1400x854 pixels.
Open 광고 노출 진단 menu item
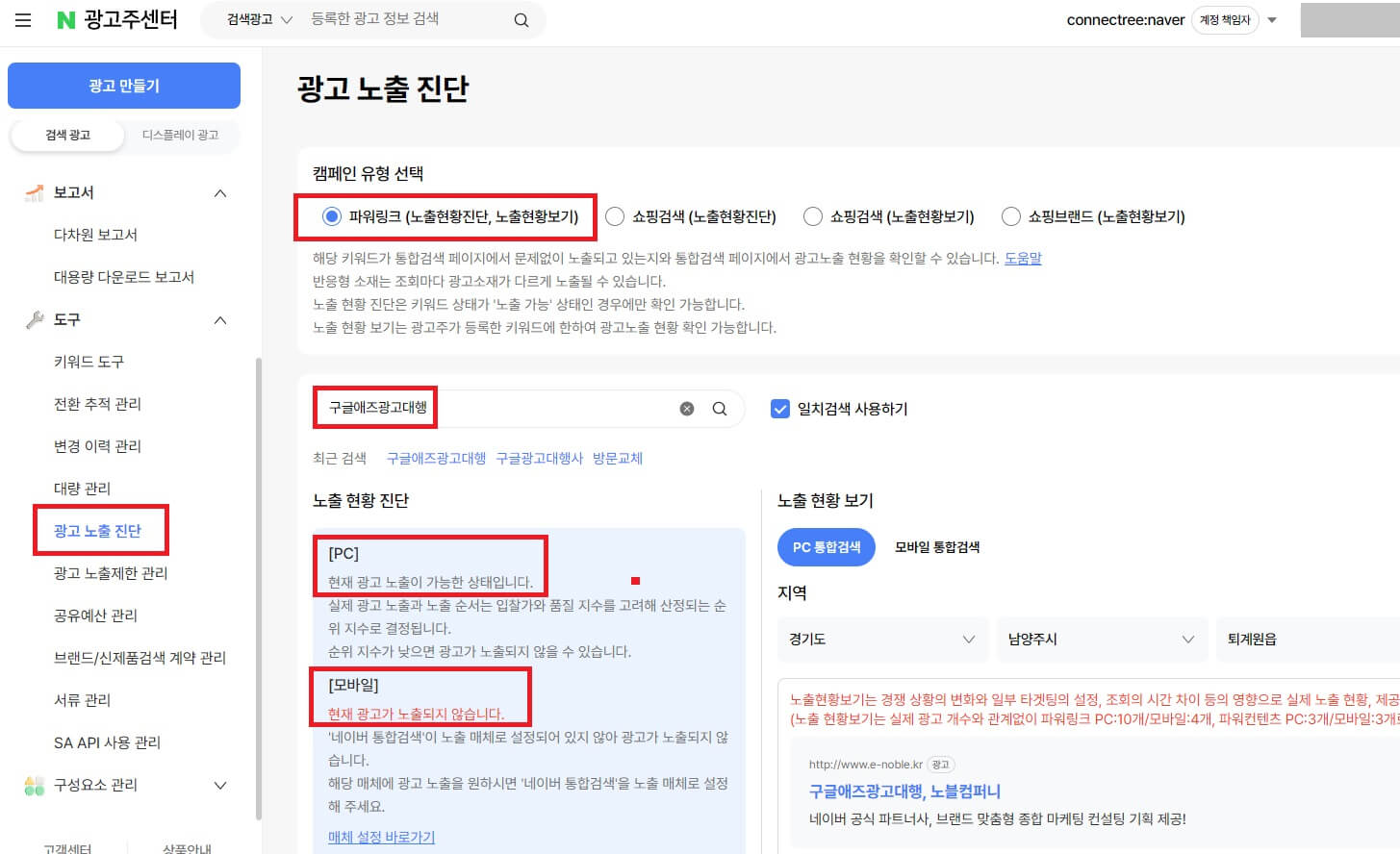click(97, 531)
